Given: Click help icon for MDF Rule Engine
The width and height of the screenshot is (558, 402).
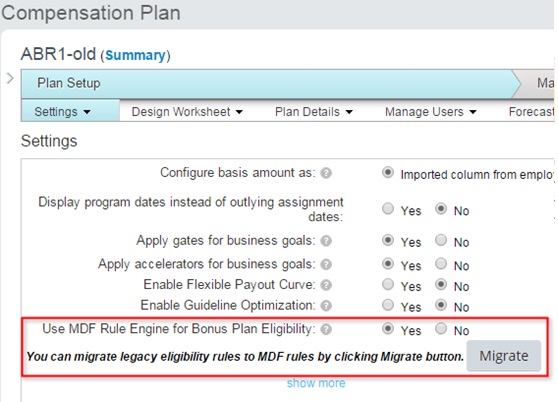Looking at the screenshot, I should [326, 329].
